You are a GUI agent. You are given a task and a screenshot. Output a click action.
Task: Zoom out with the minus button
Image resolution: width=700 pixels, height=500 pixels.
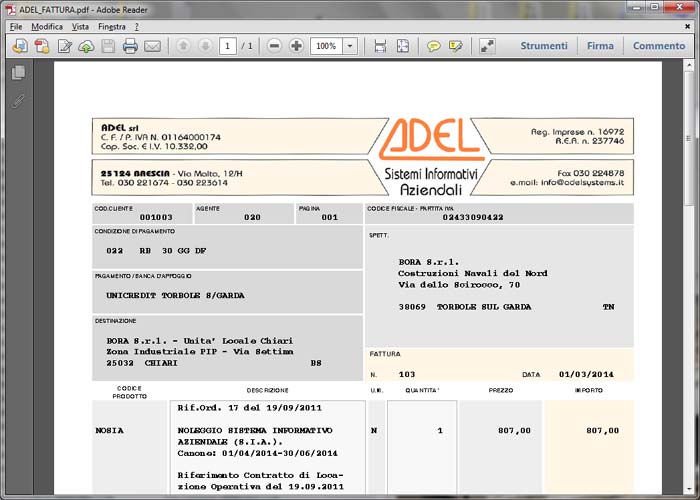275,46
